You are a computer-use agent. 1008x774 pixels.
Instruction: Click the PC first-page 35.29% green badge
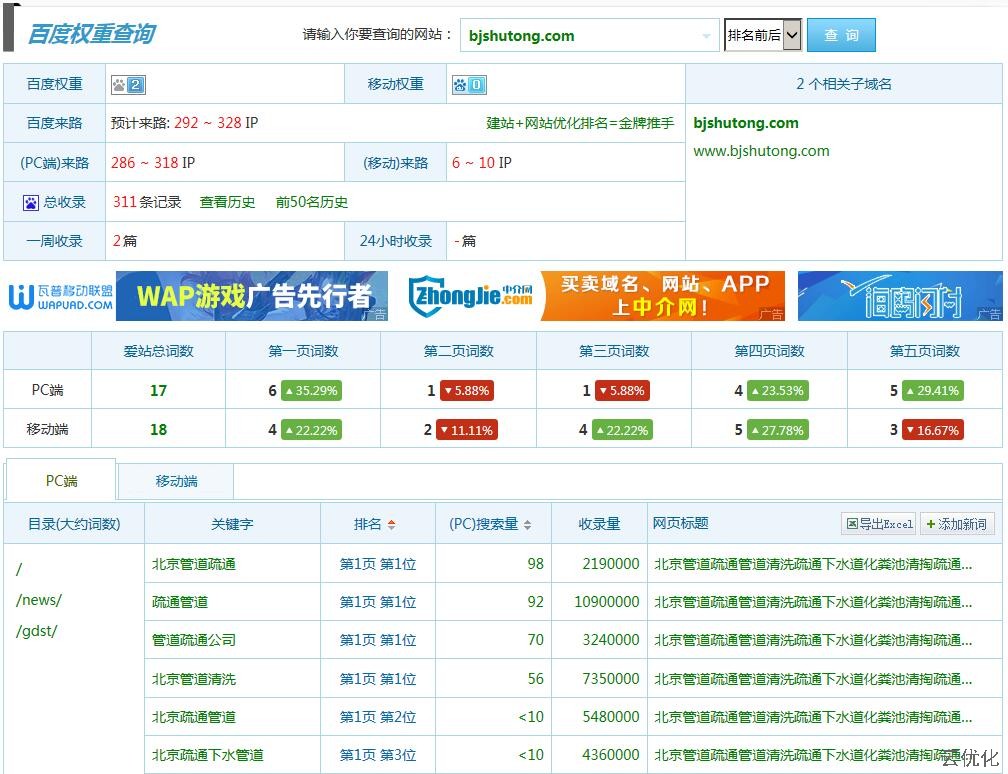pos(311,391)
